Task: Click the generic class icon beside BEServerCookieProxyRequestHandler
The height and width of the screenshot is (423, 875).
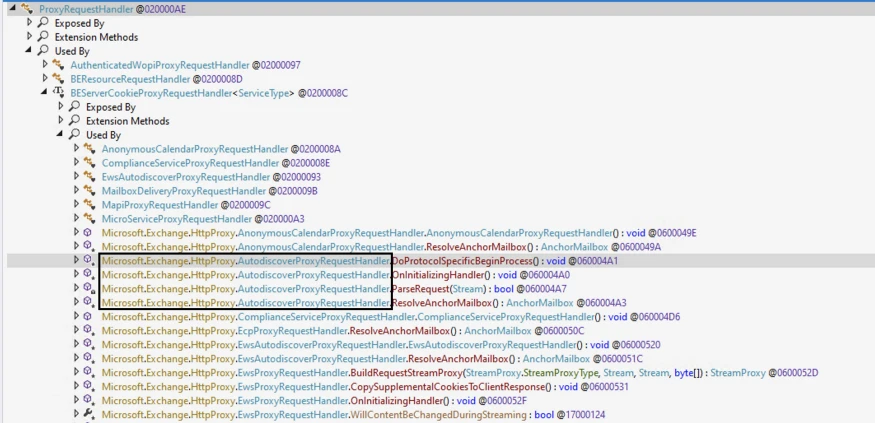Action: 59,93
